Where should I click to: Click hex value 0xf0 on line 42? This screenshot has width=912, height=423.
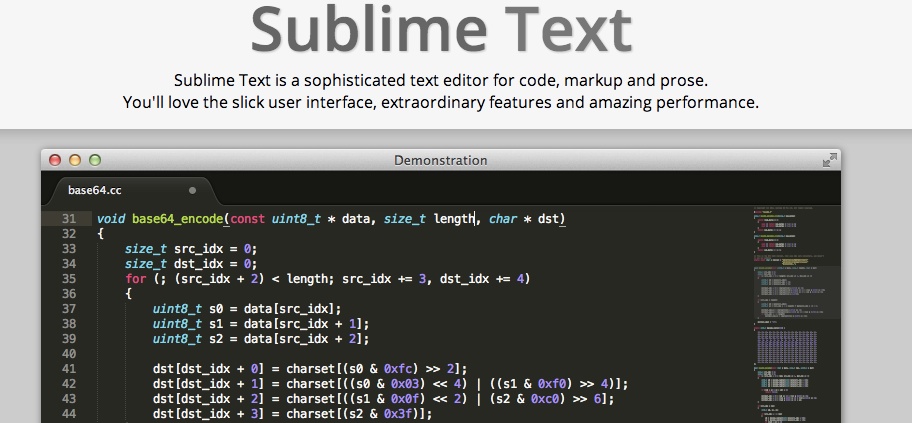coord(552,384)
